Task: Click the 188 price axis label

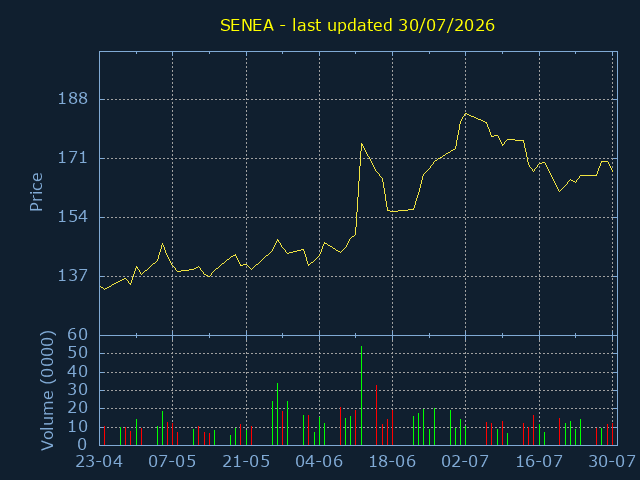Action: (73, 99)
